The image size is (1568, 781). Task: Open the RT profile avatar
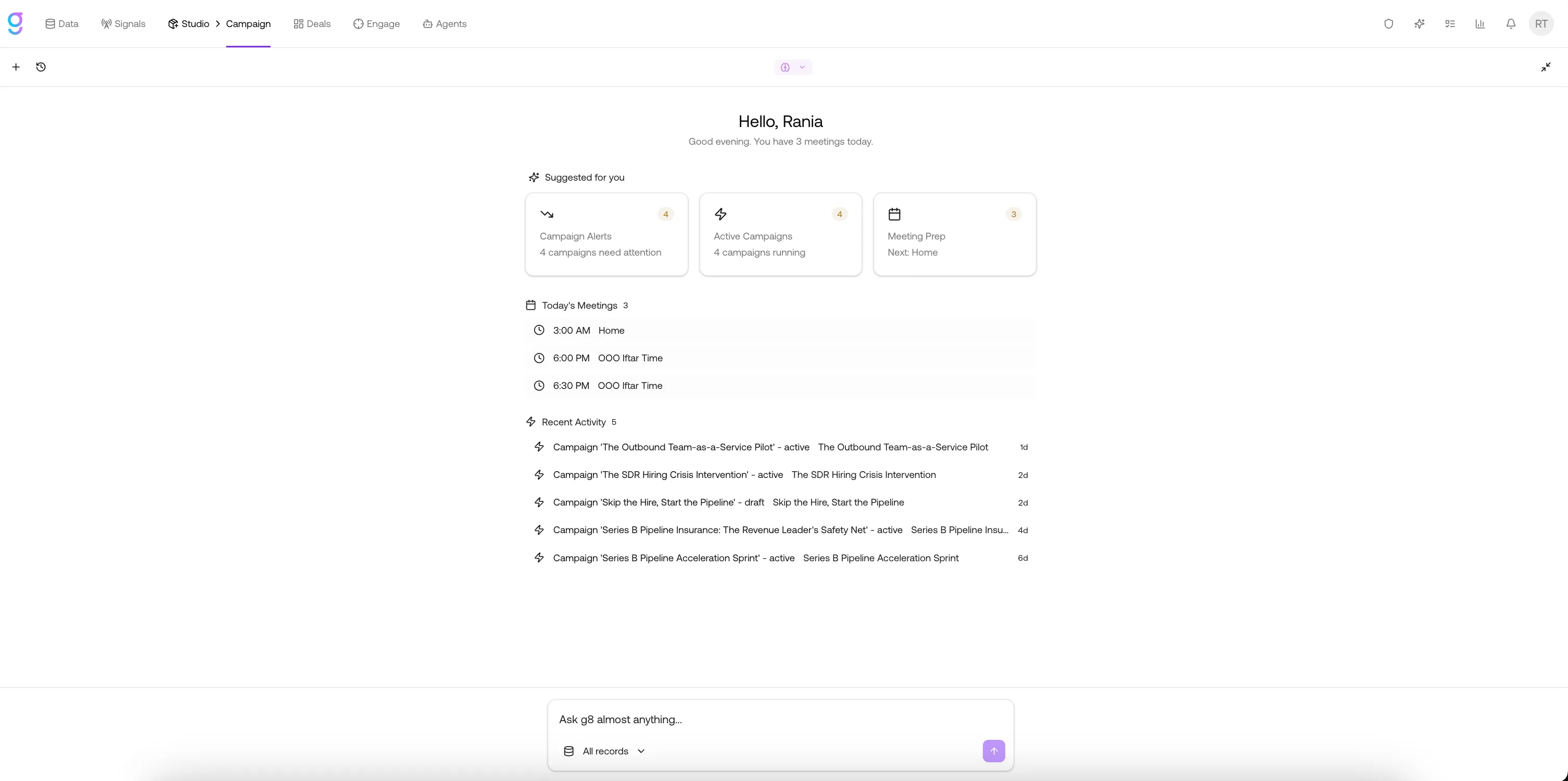tap(1542, 24)
